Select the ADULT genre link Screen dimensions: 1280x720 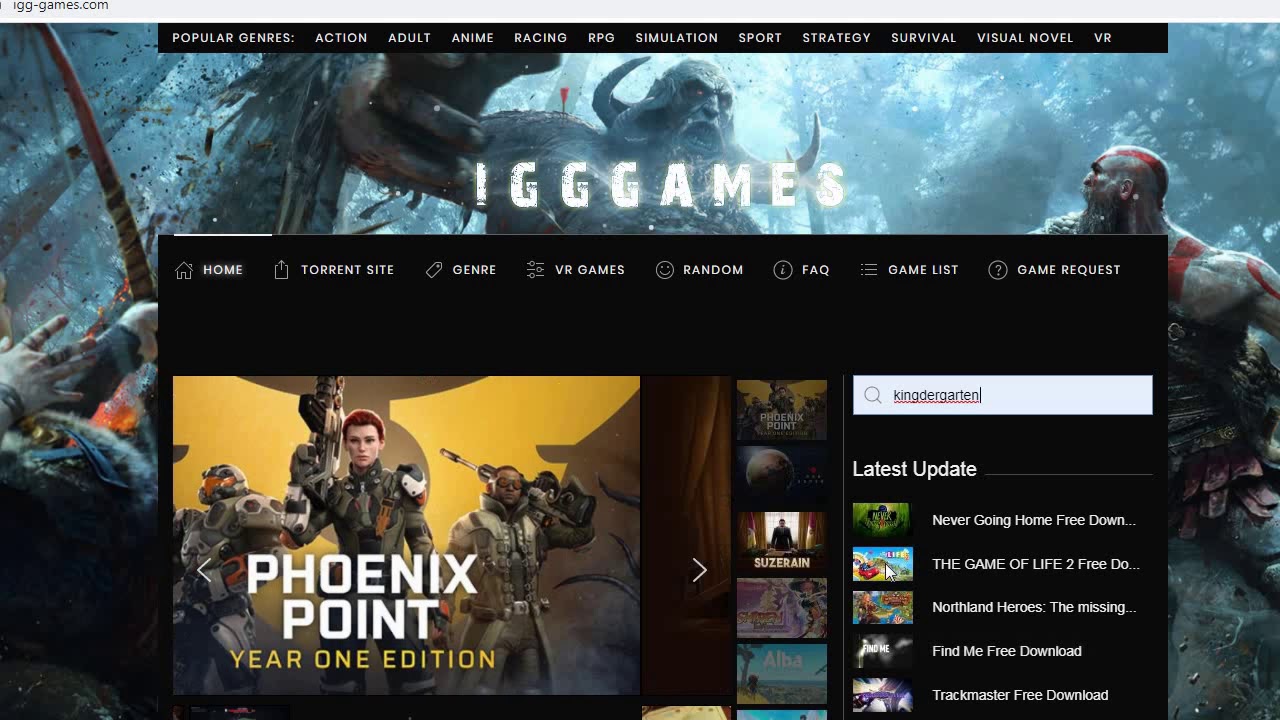409,38
